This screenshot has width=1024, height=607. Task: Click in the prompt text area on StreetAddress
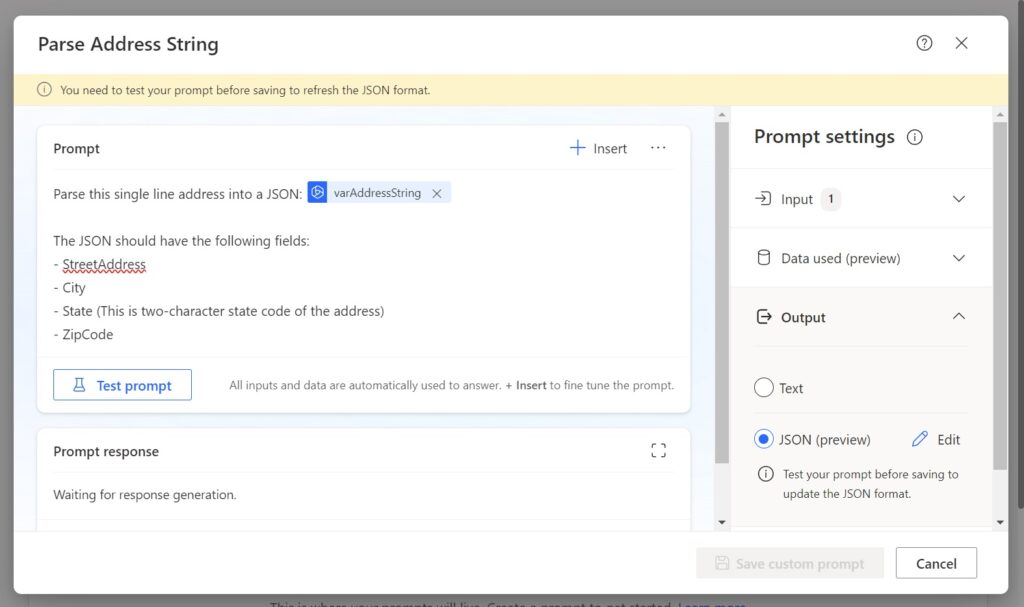104,265
